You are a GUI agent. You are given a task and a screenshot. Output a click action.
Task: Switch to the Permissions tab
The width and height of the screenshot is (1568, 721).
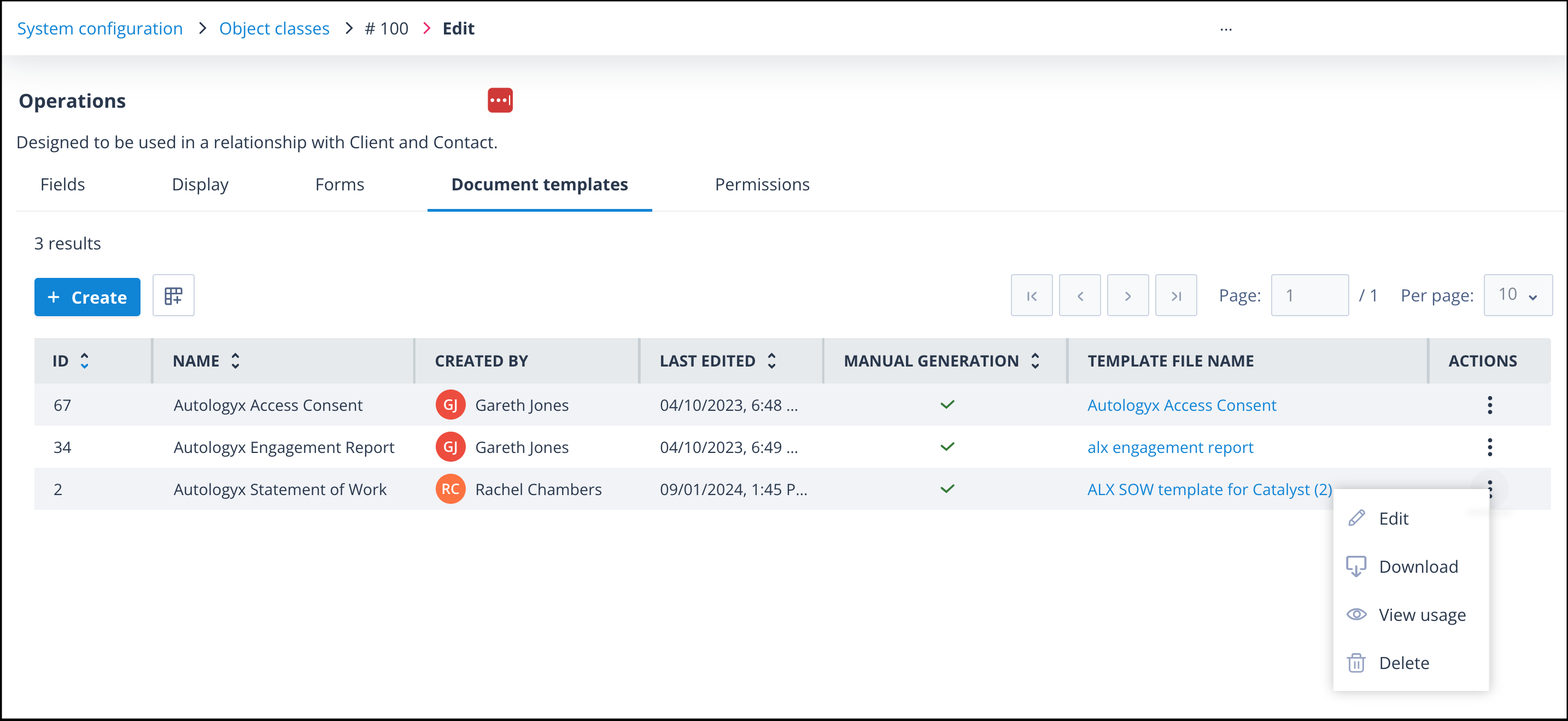pyautogui.click(x=762, y=184)
